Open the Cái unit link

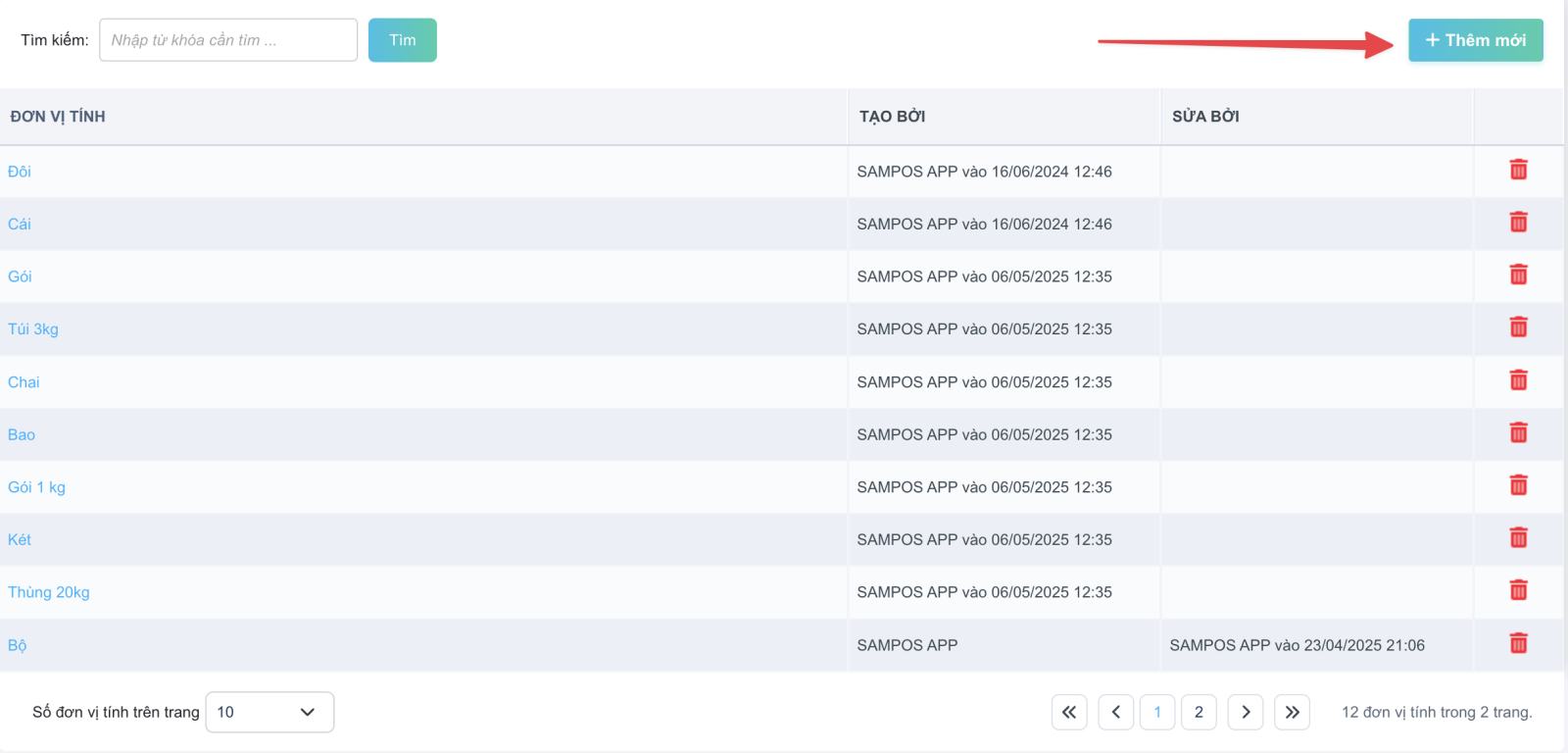point(20,224)
